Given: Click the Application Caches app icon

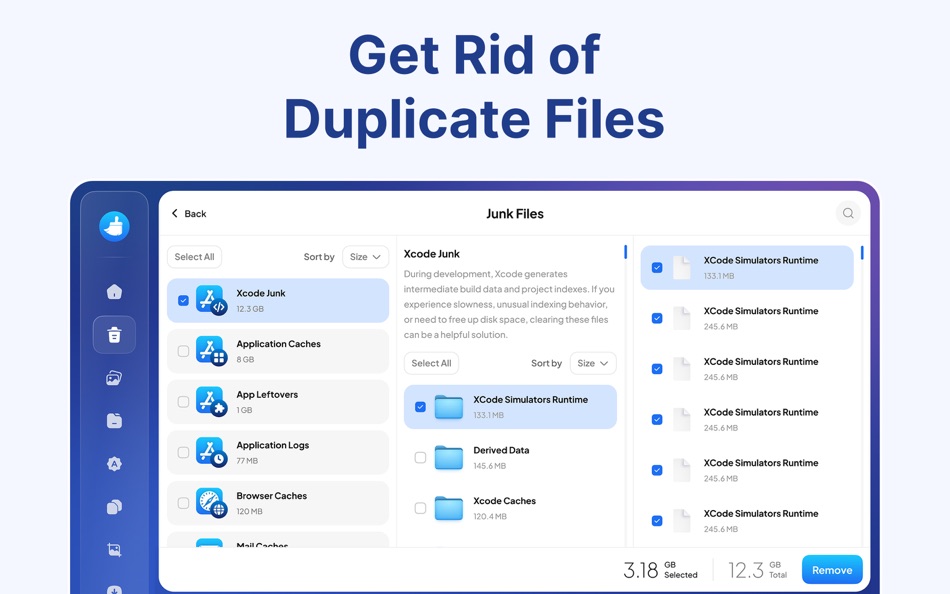Looking at the screenshot, I should point(211,351).
